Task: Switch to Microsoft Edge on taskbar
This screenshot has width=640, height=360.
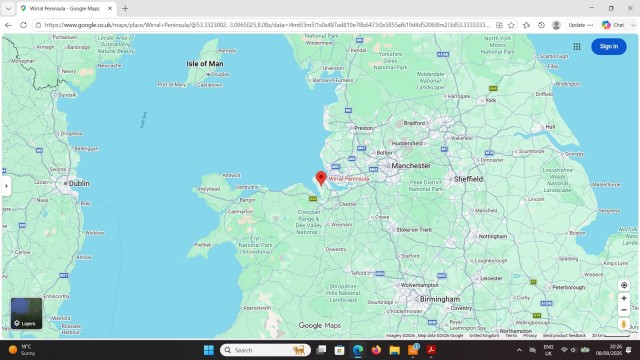Action: click(x=358, y=350)
